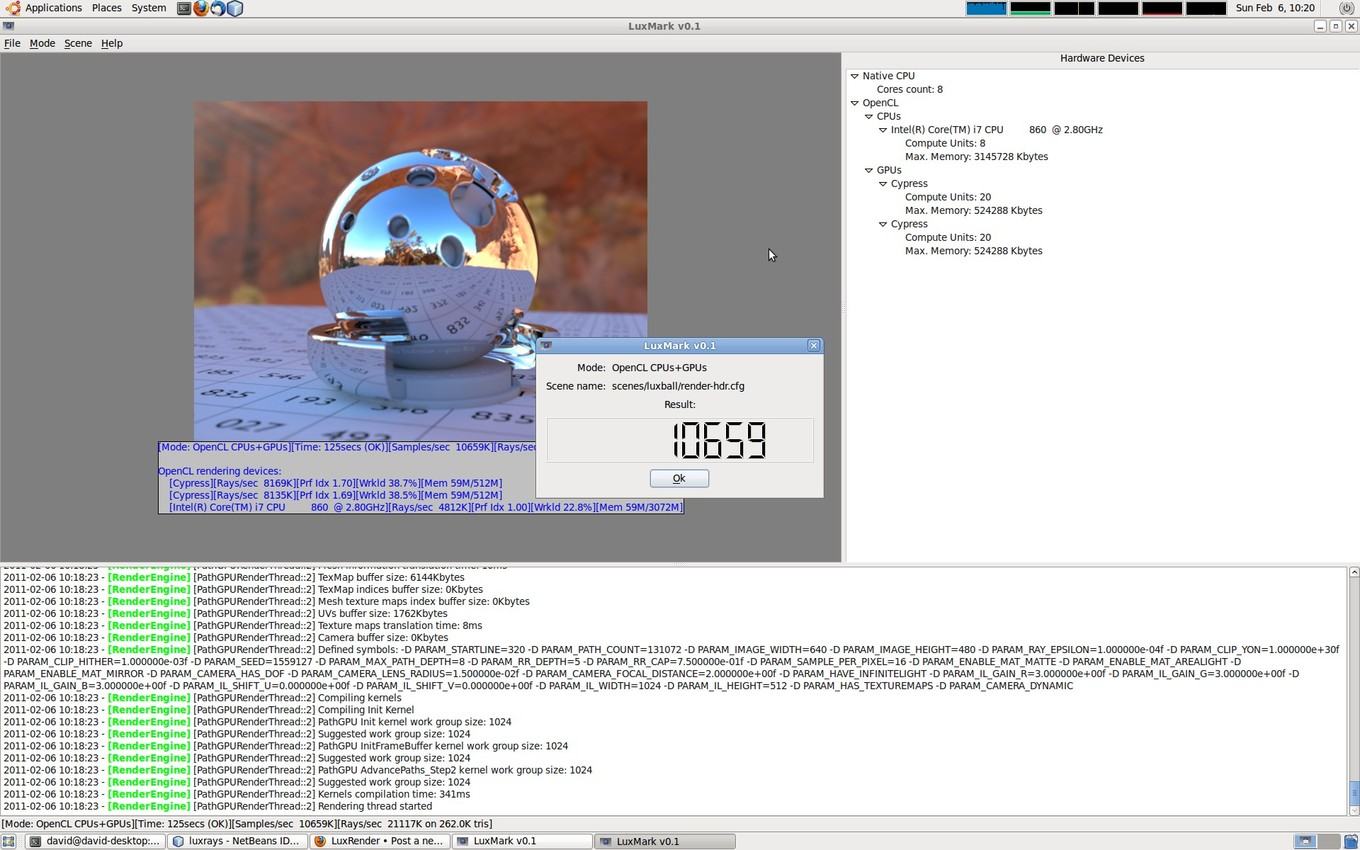Open the Applications menu

click(53, 8)
